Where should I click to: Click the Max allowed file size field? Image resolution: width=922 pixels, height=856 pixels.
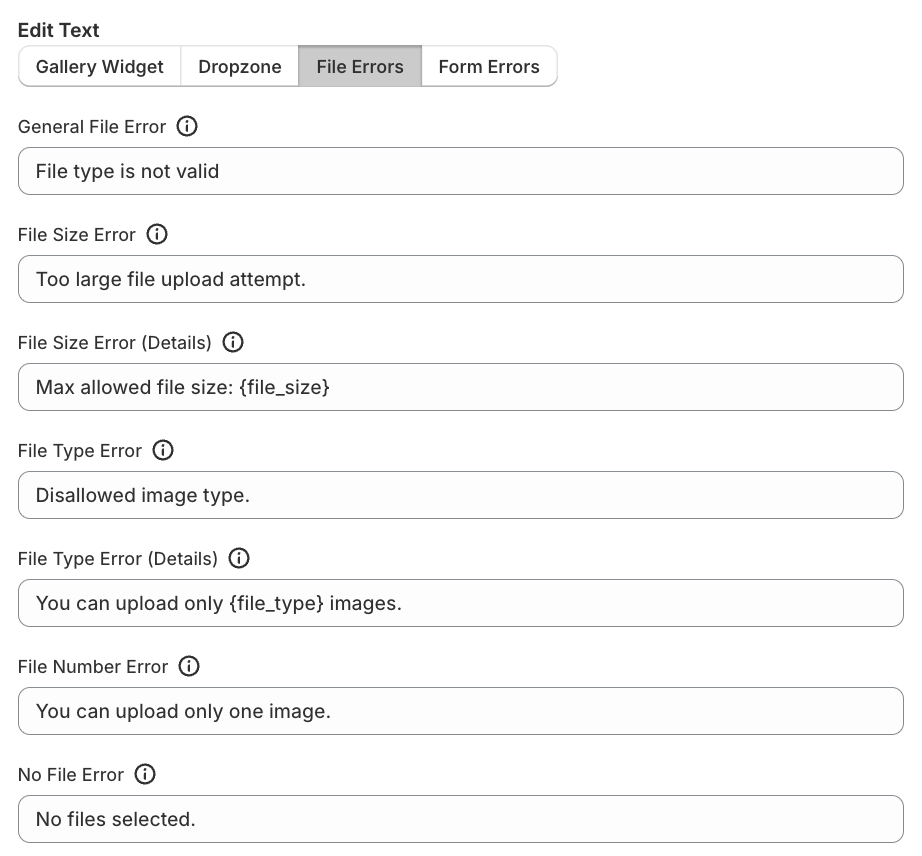pyautogui.click(x=460, y=387)
